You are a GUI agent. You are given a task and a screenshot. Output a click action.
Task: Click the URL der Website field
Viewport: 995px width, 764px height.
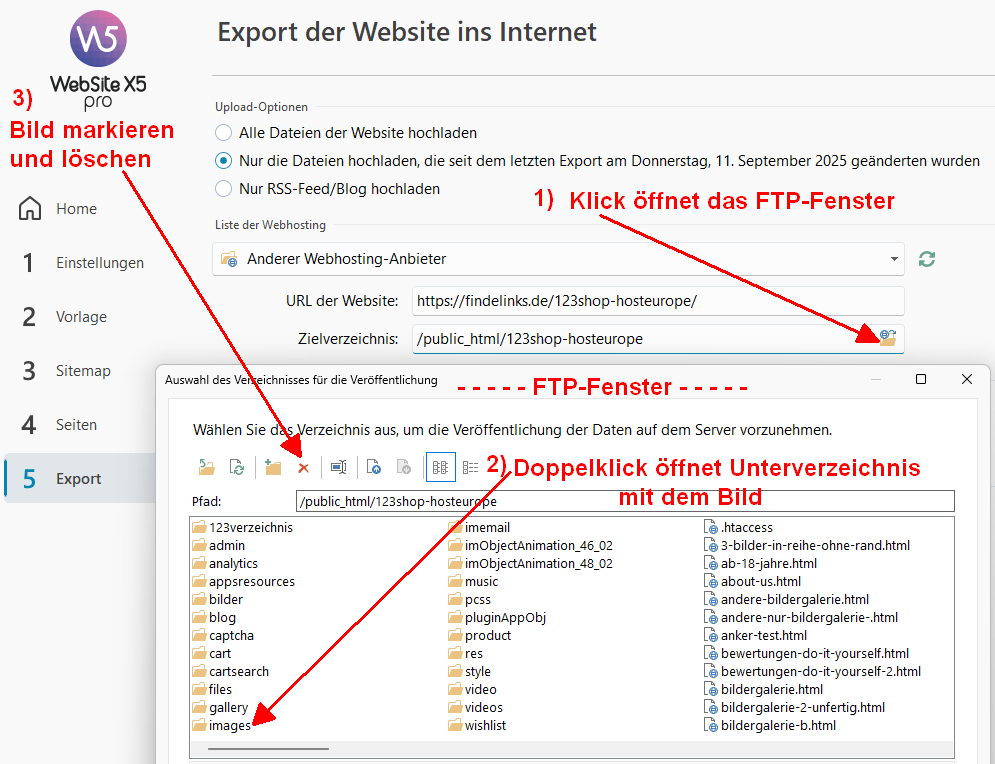point(658,301)
